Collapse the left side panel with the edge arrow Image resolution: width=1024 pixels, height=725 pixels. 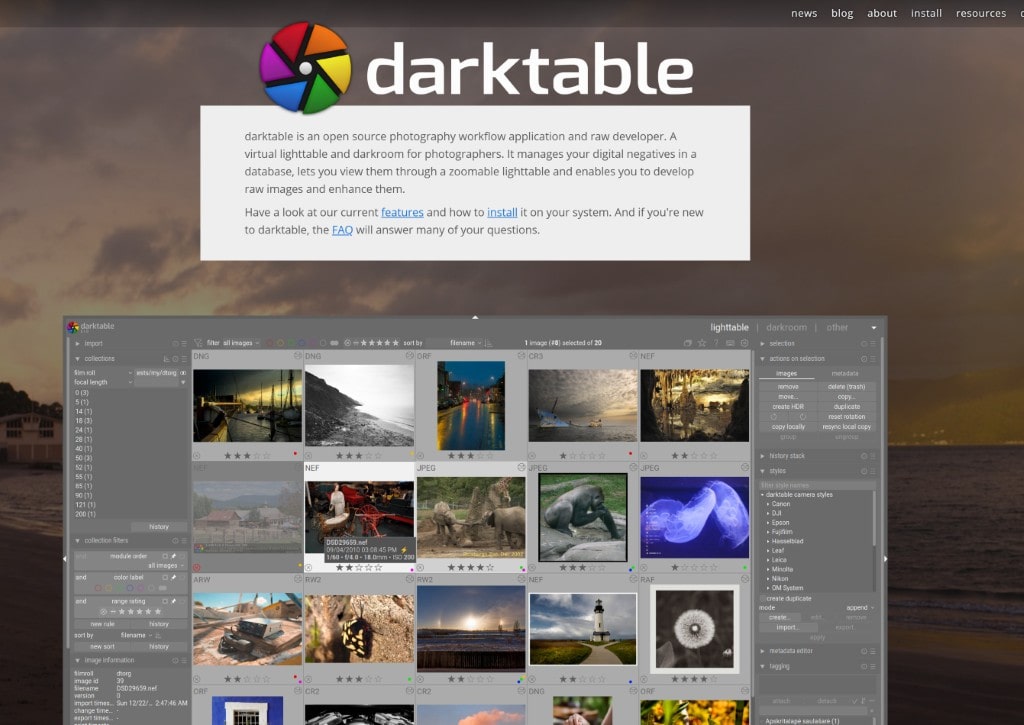coord(65,559)
